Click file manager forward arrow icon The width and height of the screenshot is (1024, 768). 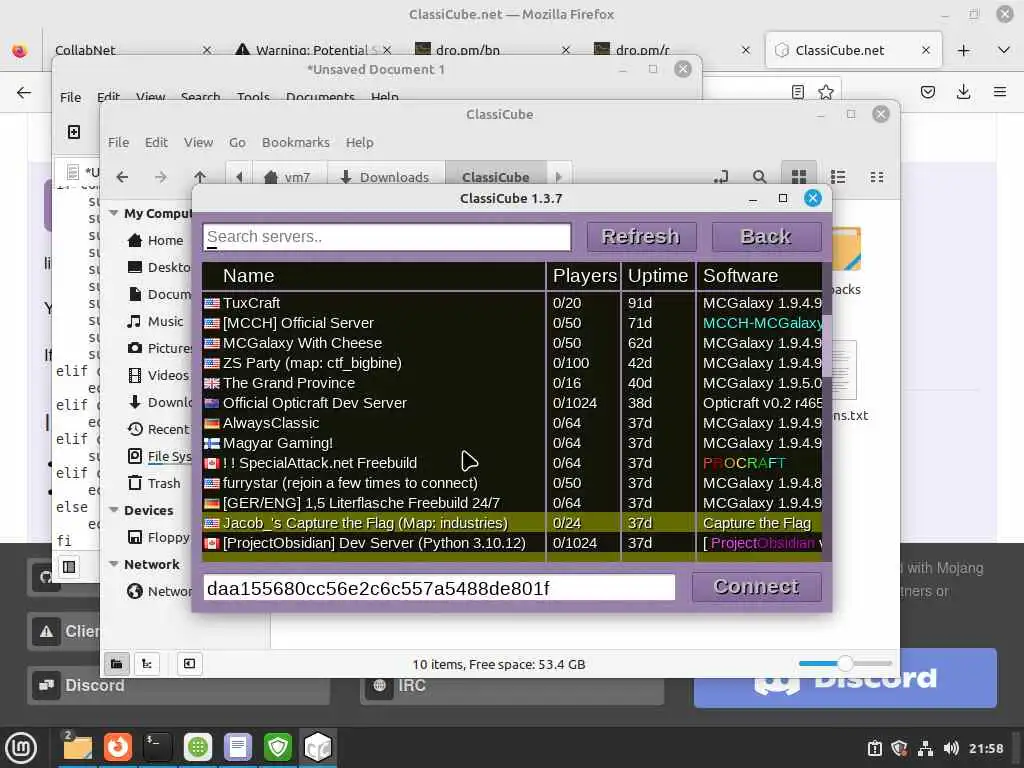click(161, 177)
